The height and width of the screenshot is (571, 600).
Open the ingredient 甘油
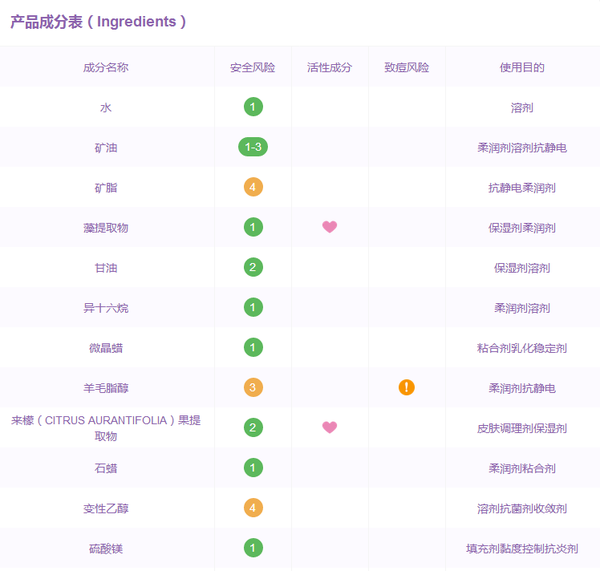pos(106,268)
